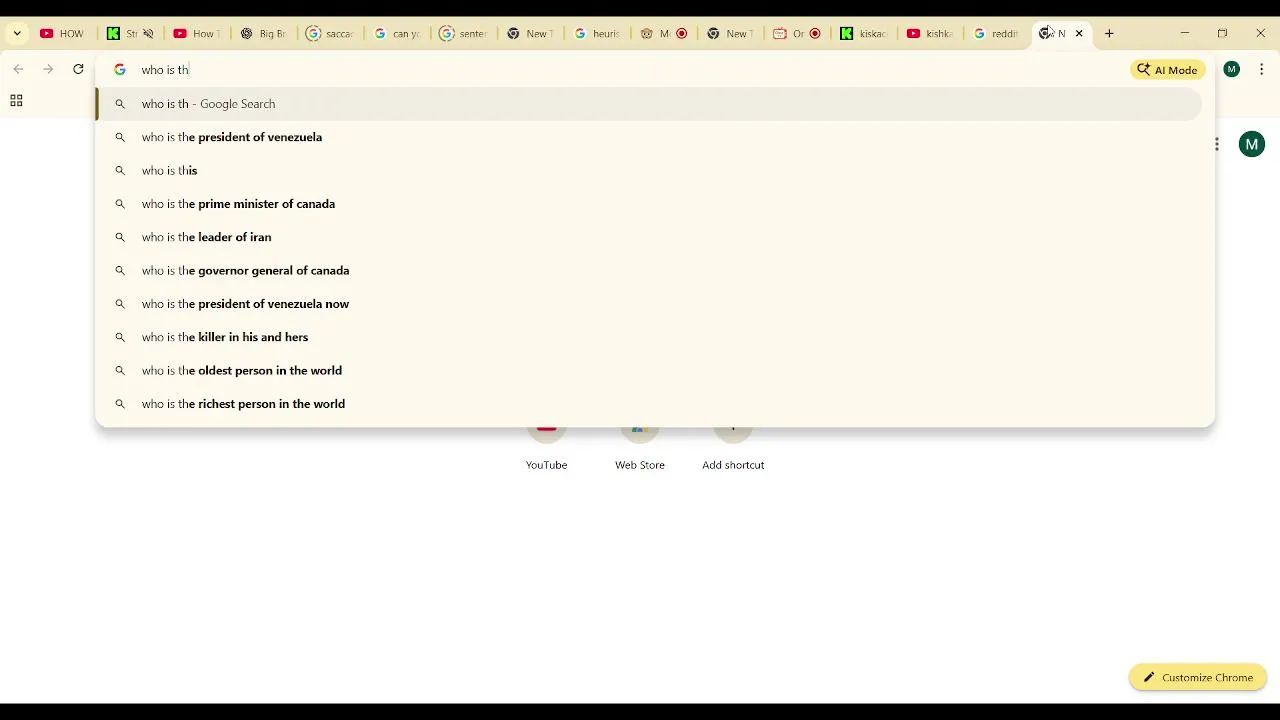Click the address bar text 'who is th'
The image size is (1280, 720).
click(x=165, y=70)
